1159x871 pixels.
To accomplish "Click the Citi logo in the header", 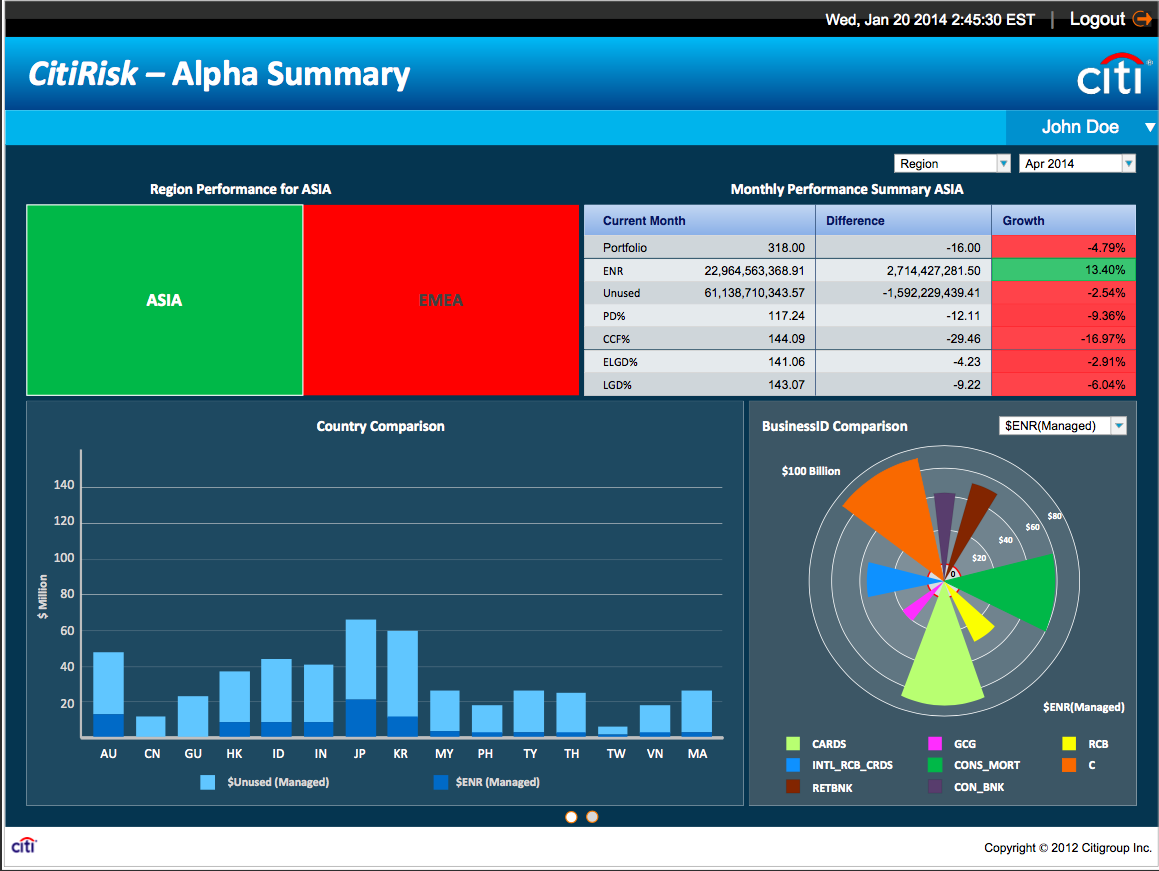I will [x=1114, y=75].
